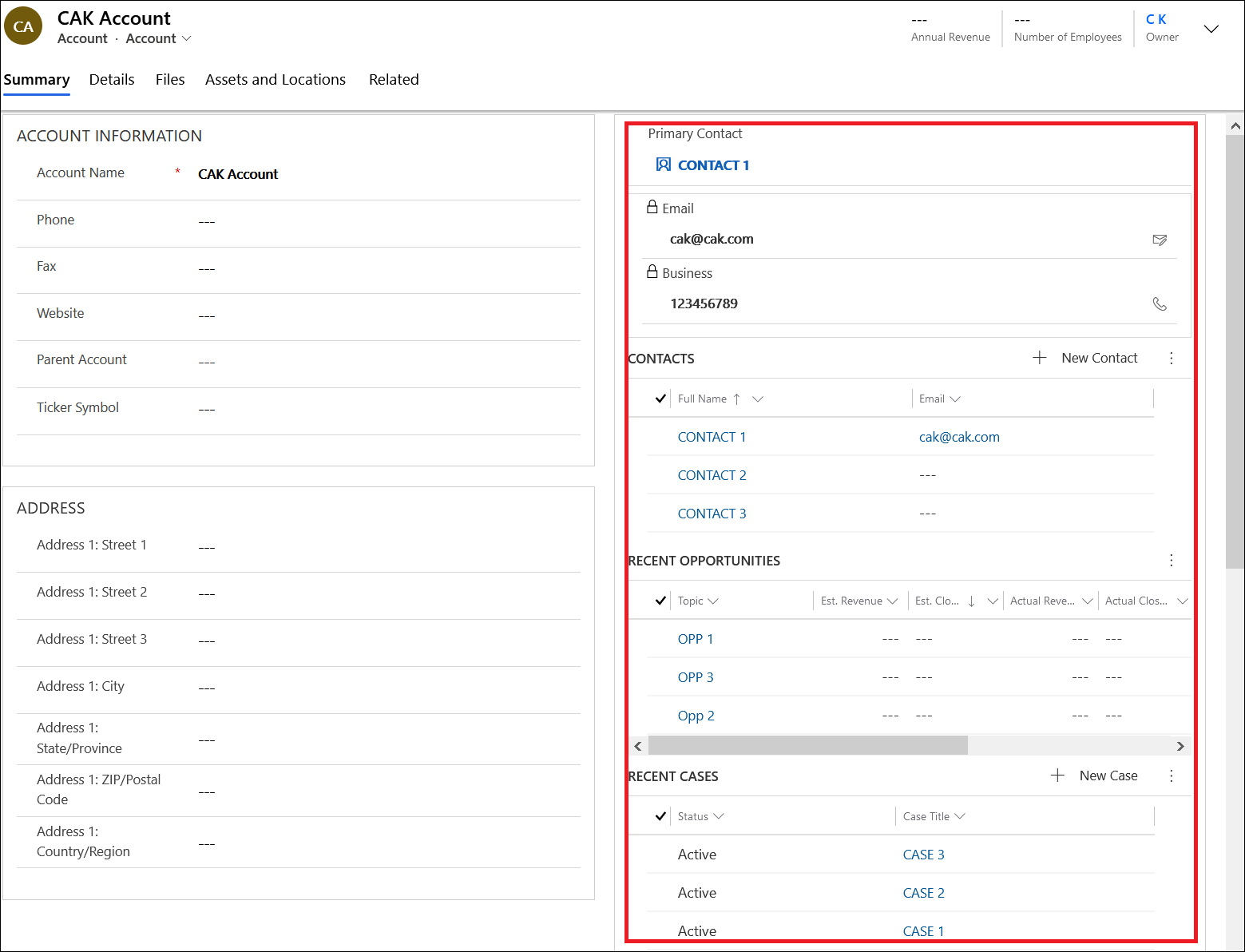Open the Topic column dropdown
The width and height of the screenshot is (1245, 952).
click(x=713, y=601)
